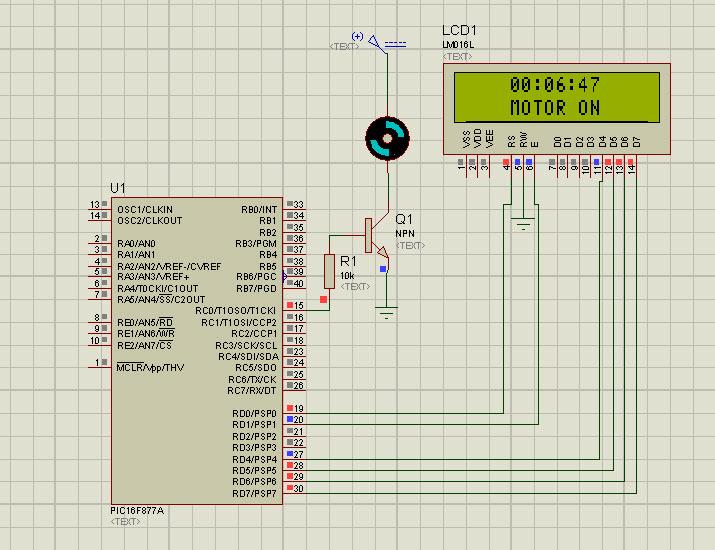Viewport: 715px width, 550px height.
Task: Select the <TEXT> placeholder beside R1
Action: pos(356,287)
